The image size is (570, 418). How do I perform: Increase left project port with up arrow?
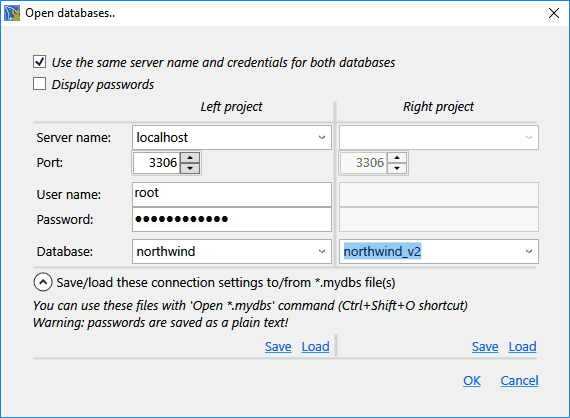click(x=190, y=158)
